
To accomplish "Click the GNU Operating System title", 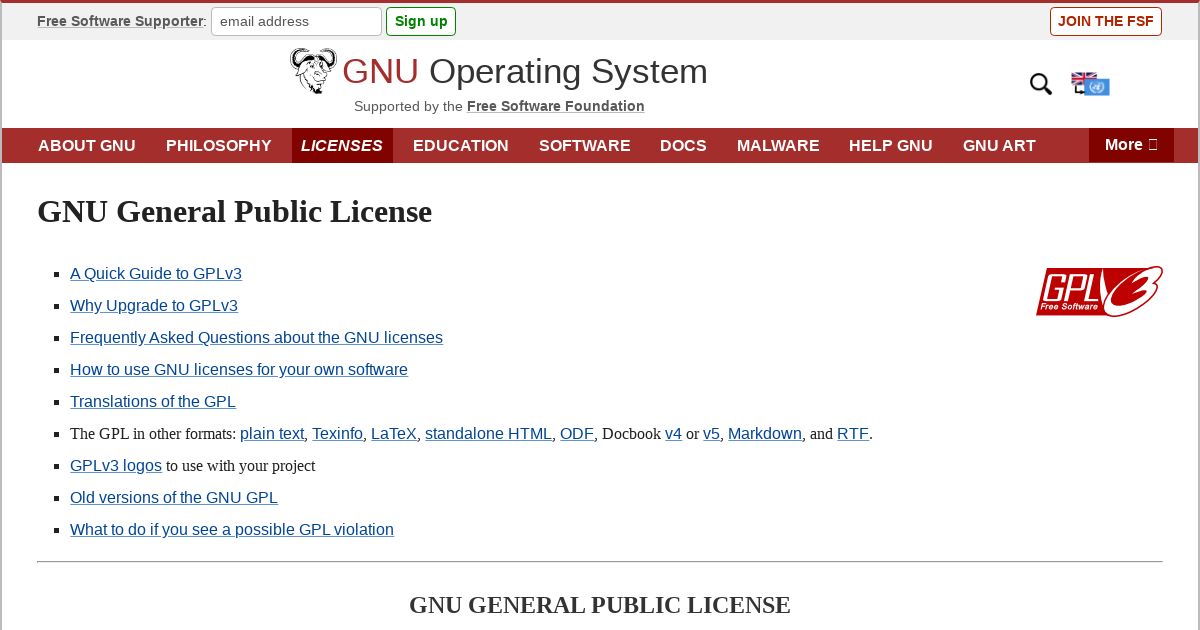I will pyautogui.click(x=525, y=72).
